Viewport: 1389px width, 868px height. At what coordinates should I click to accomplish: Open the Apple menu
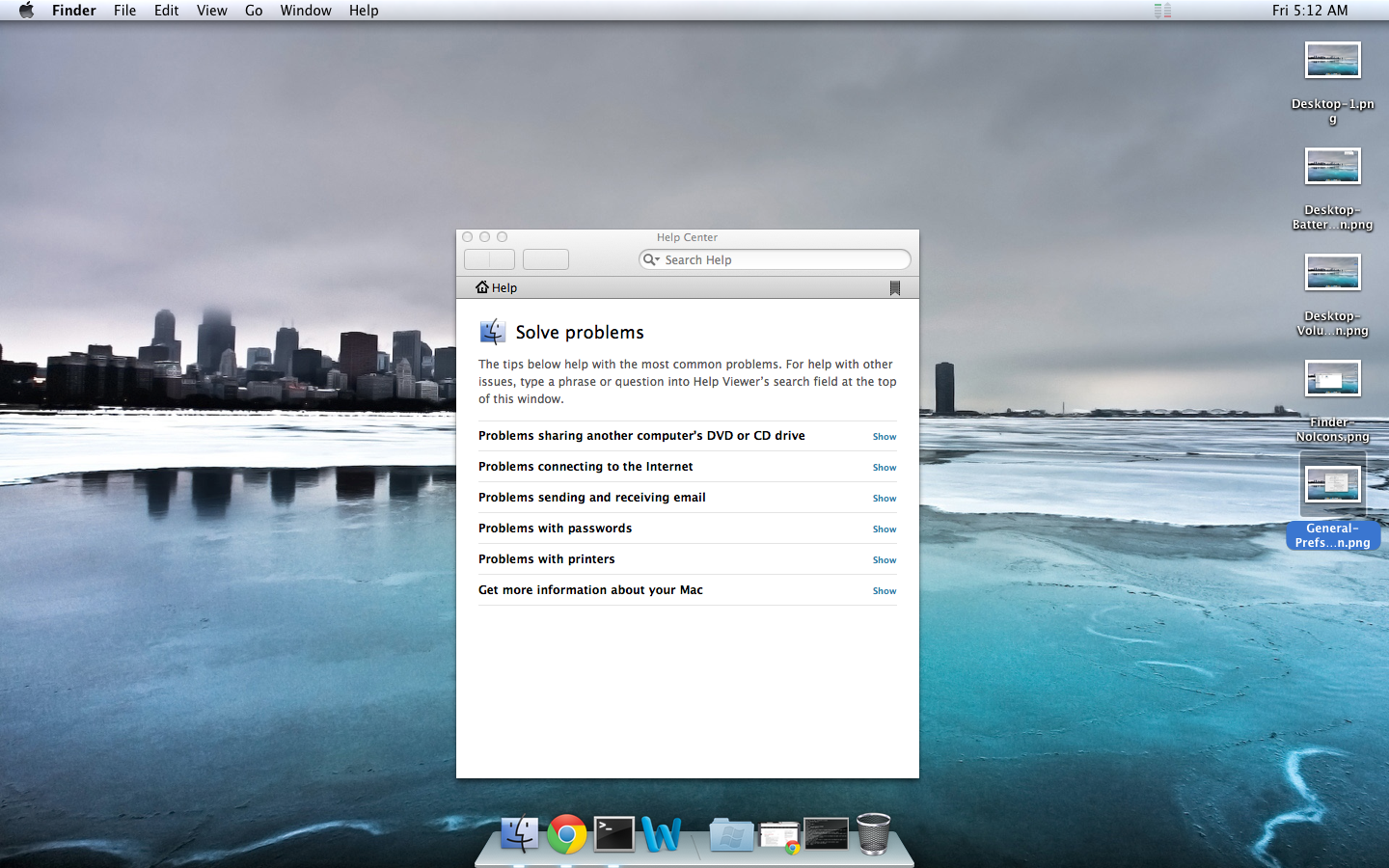[x=26, y=11]
